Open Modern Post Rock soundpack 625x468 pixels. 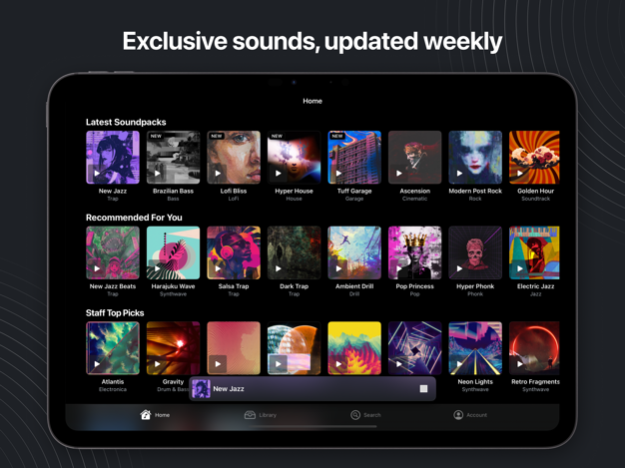click(475, 157)
